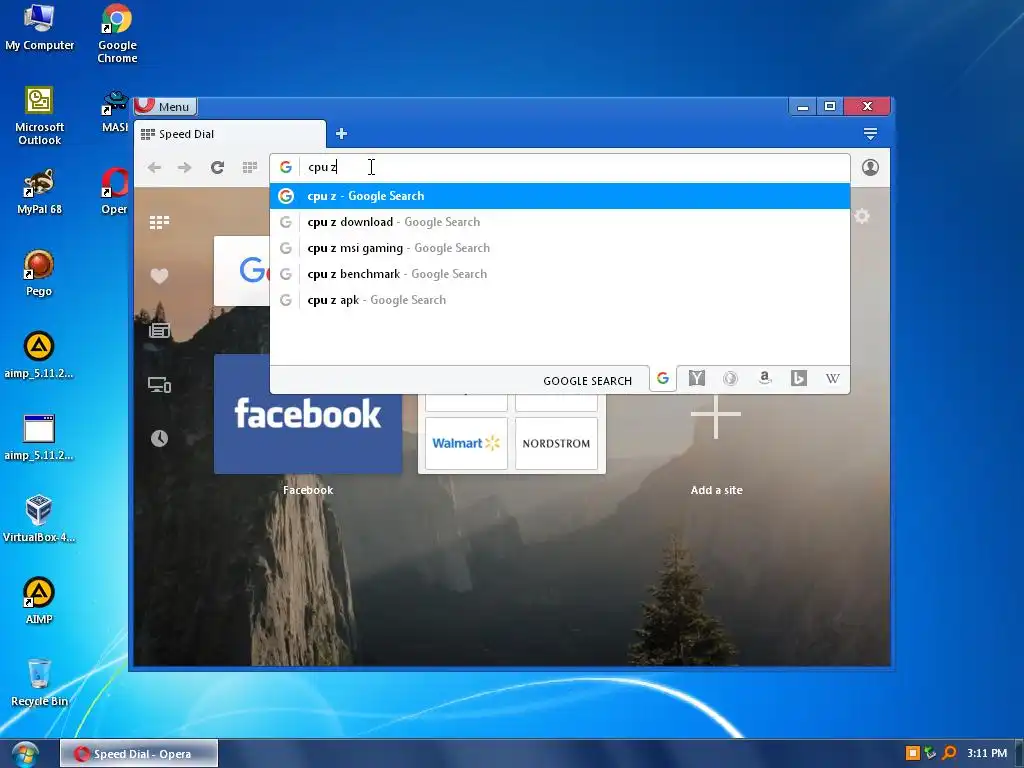This screenshot has width=1024, height=768.
Task: Open the Walmart speed dial tile
Action: click(466, 443)
